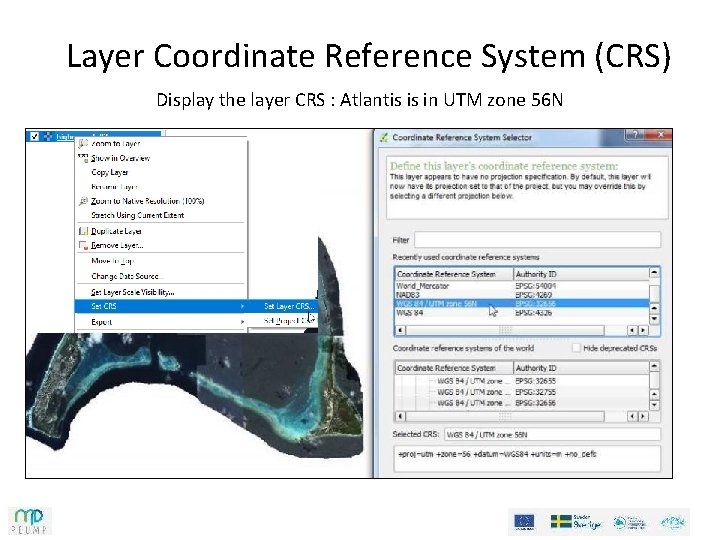
Task: Open the Export menu item
Action: (161, 322)
